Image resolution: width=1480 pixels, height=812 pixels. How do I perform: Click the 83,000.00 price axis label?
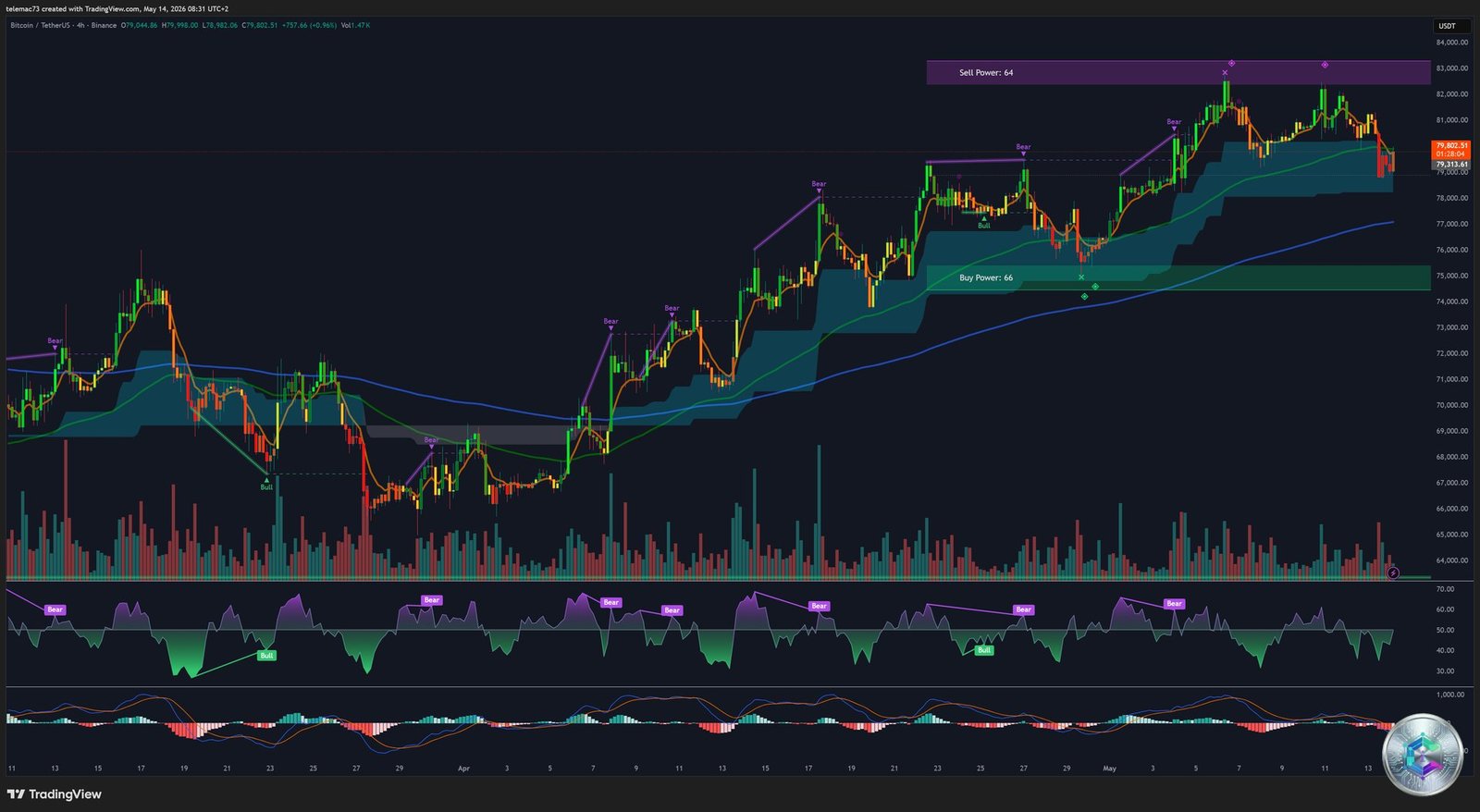(x=1452, y=68)
